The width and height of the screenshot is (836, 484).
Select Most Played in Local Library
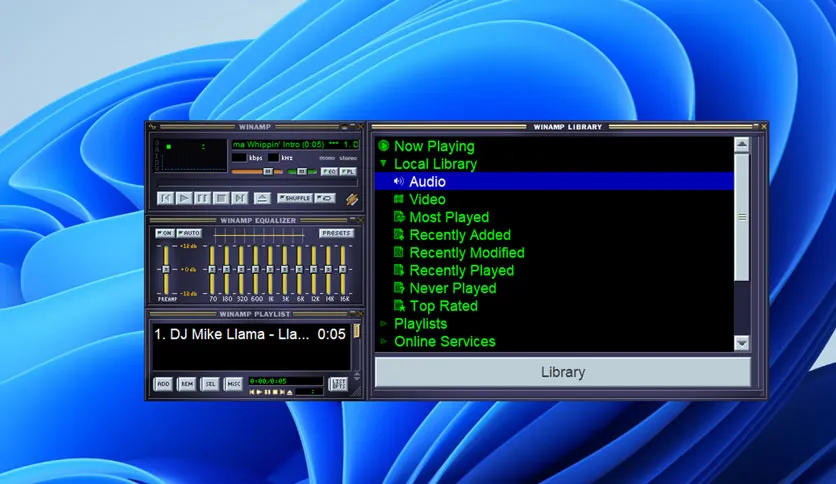coord(448,217)
